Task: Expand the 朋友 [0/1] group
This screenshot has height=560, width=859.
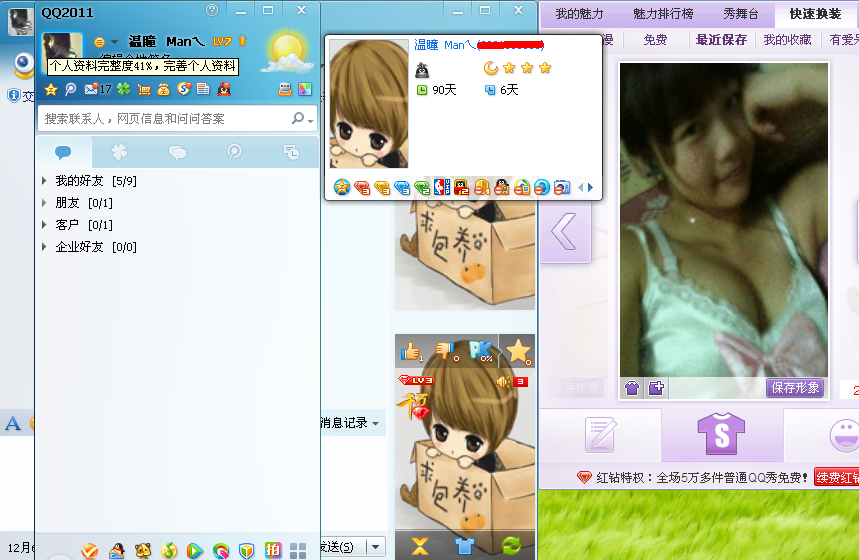Action: point(44,203)
